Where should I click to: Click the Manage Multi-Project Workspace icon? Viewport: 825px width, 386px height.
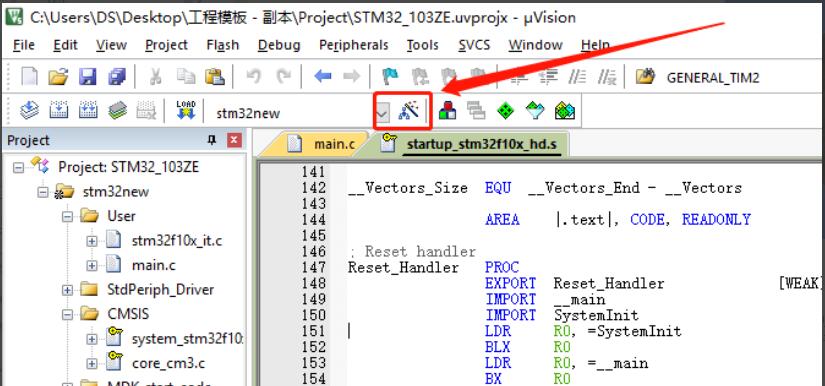pos(476,110)
